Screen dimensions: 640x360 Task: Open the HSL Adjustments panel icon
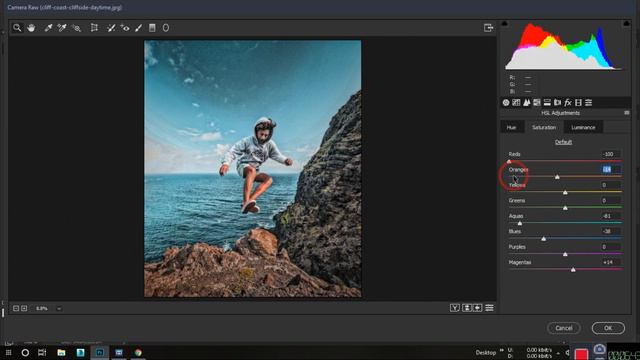coord(537,102)
